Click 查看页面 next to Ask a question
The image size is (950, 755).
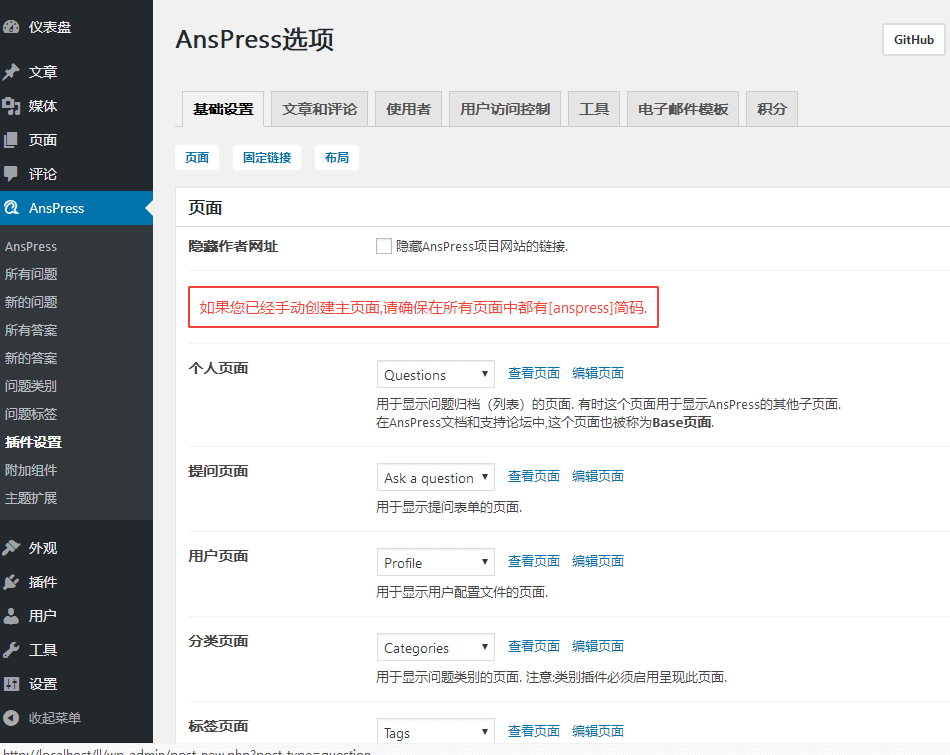tap(533, 476)
